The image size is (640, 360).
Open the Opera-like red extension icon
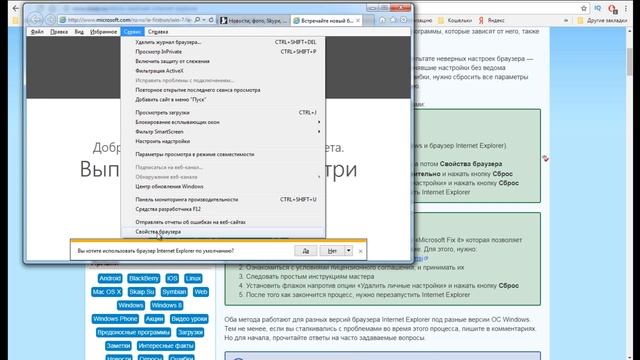coord(612,9)
